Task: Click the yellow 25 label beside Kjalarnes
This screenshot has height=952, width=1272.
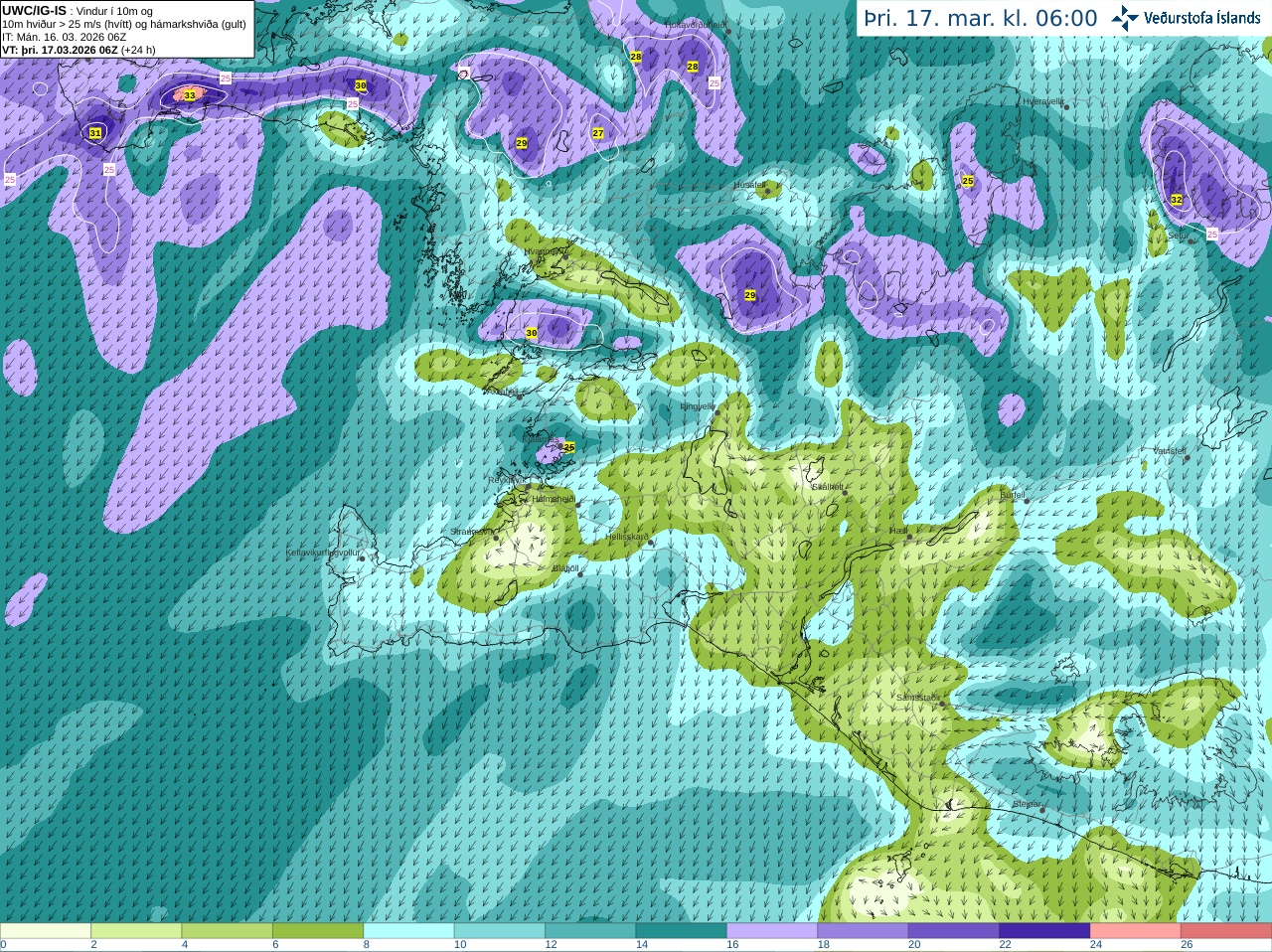Action: coord(569,447)
